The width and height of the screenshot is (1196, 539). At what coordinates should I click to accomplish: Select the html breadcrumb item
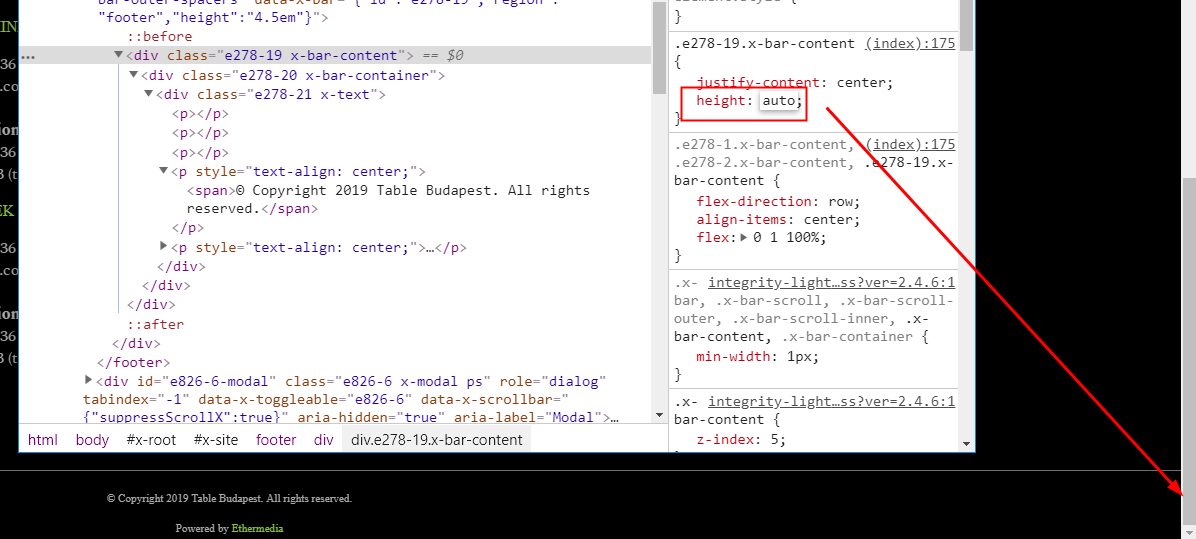tap(42, 440)
